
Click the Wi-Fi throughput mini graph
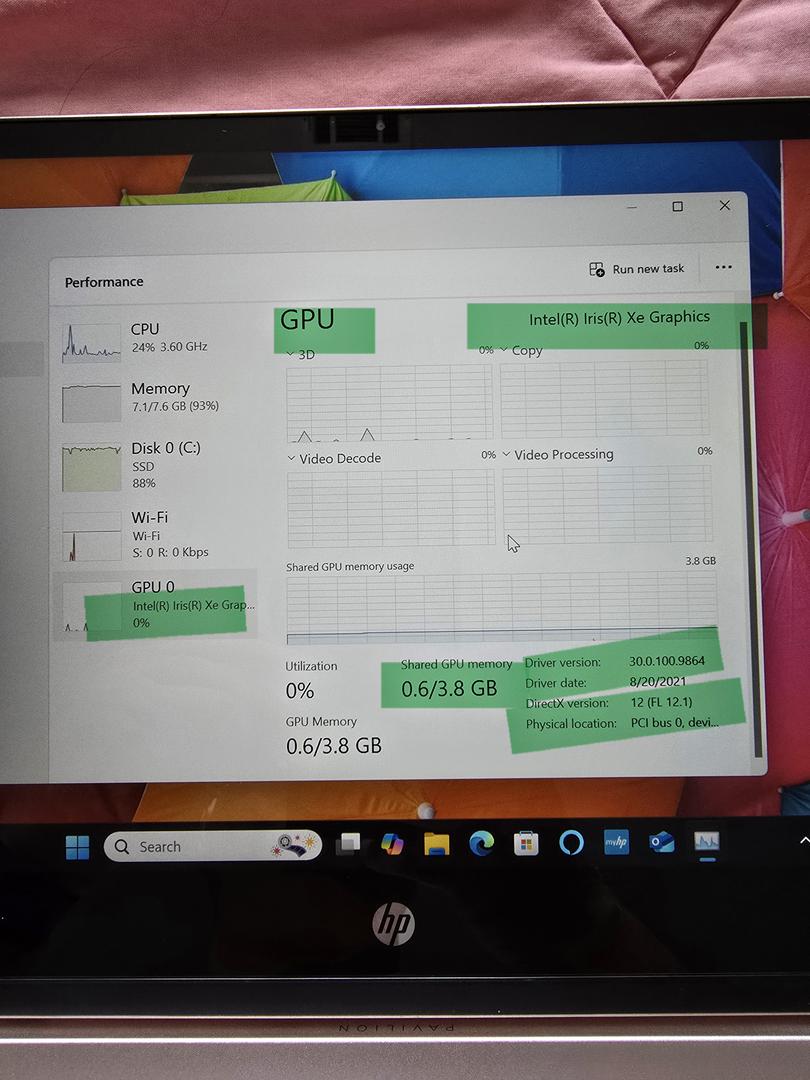91,537
